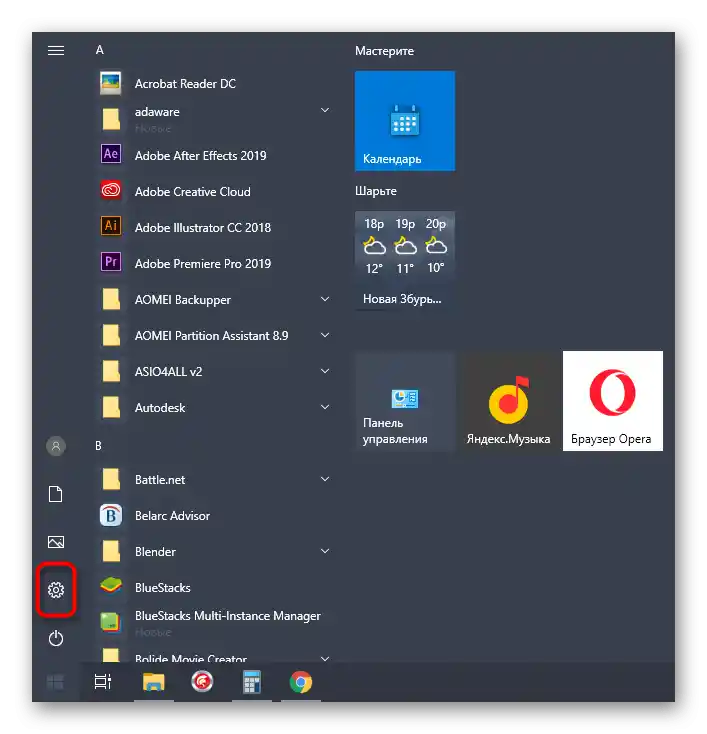
Task: Open the weather tile Новая Збурь...
Action: pos(405,261)
